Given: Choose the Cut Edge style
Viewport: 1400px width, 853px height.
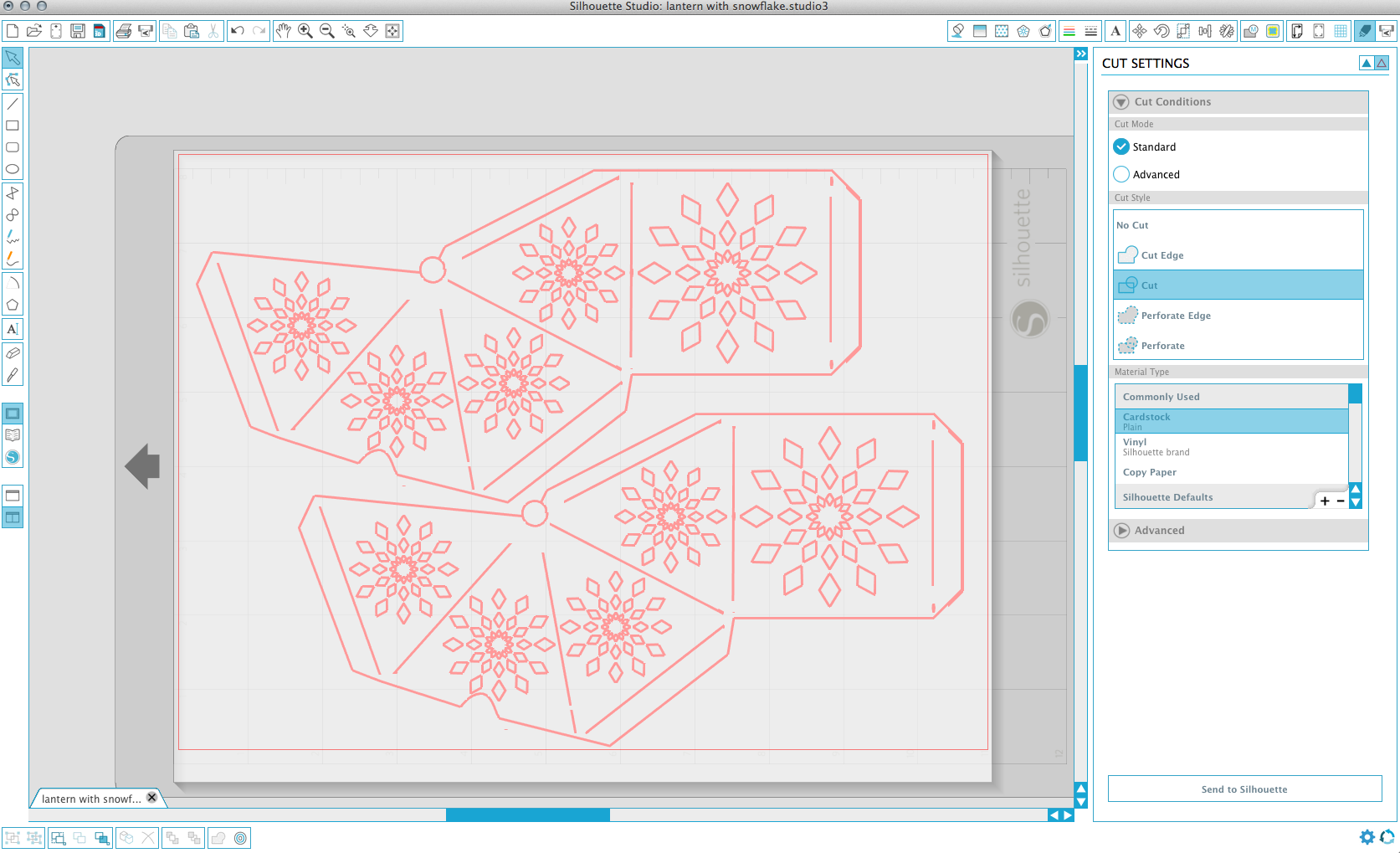Looking at the screenshot, I should pos(1238,255).
